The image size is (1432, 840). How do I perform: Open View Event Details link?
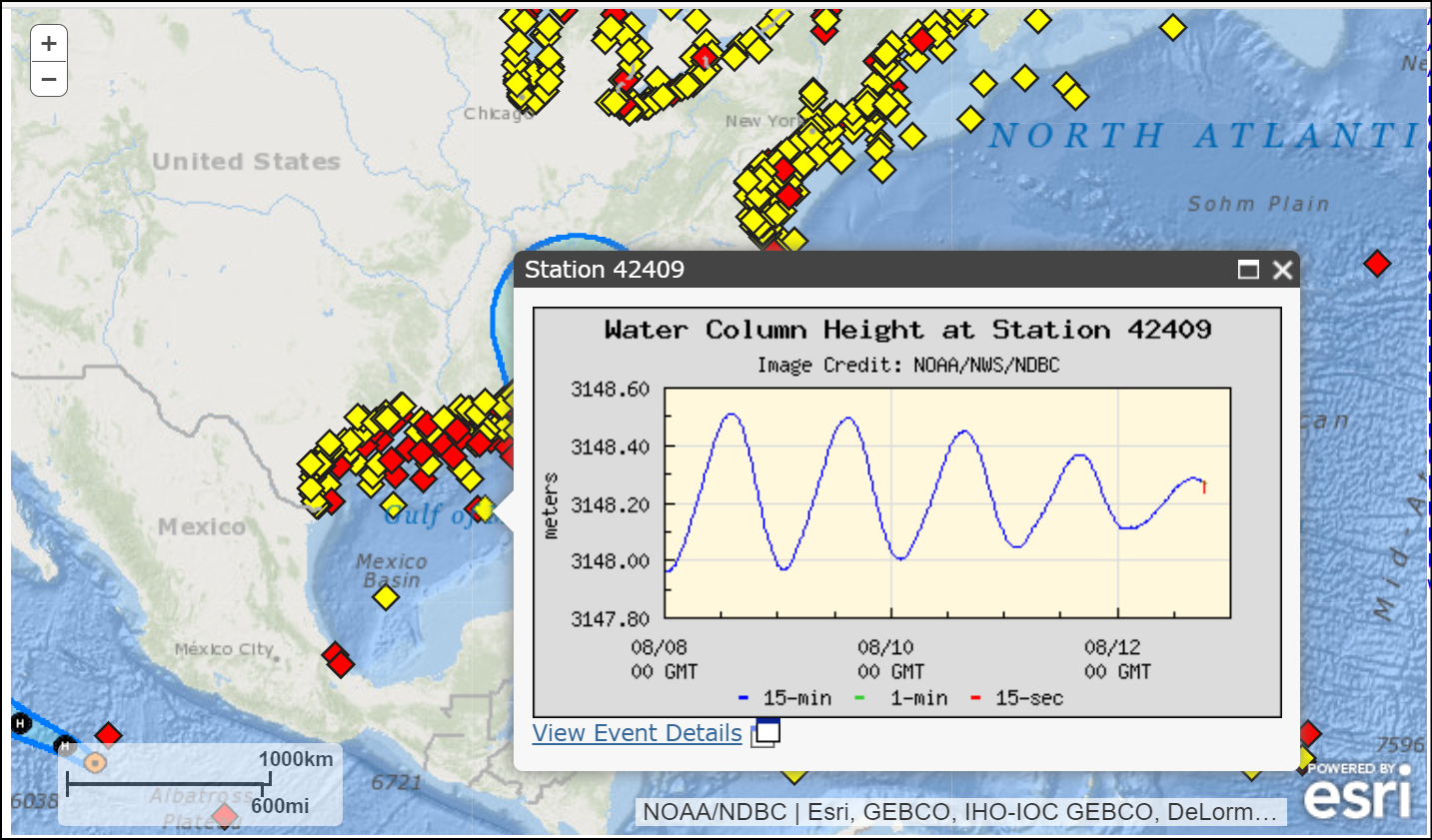tap(637, 733)
